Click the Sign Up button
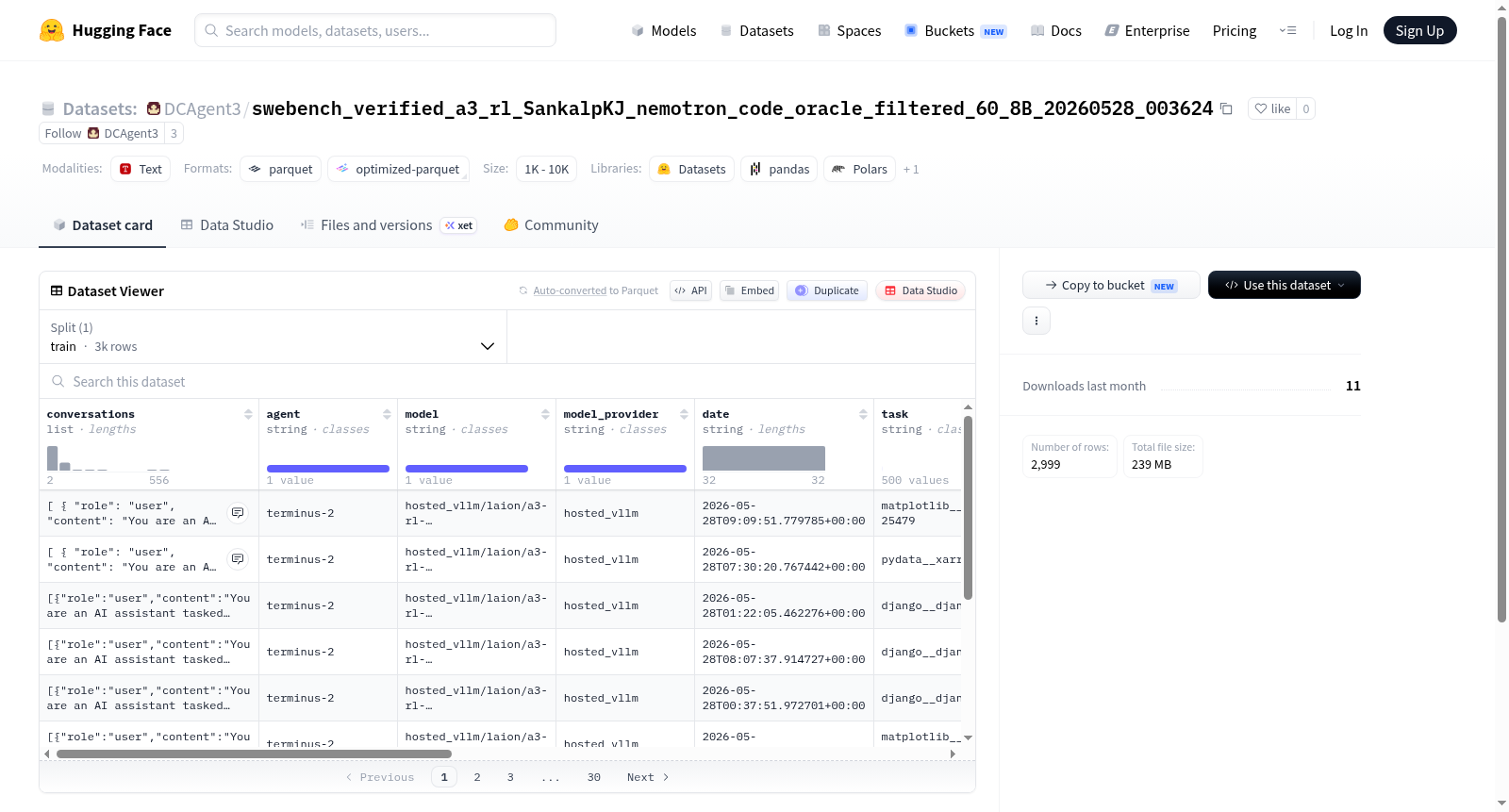The image size is (1509, 812). point(1419,30)
